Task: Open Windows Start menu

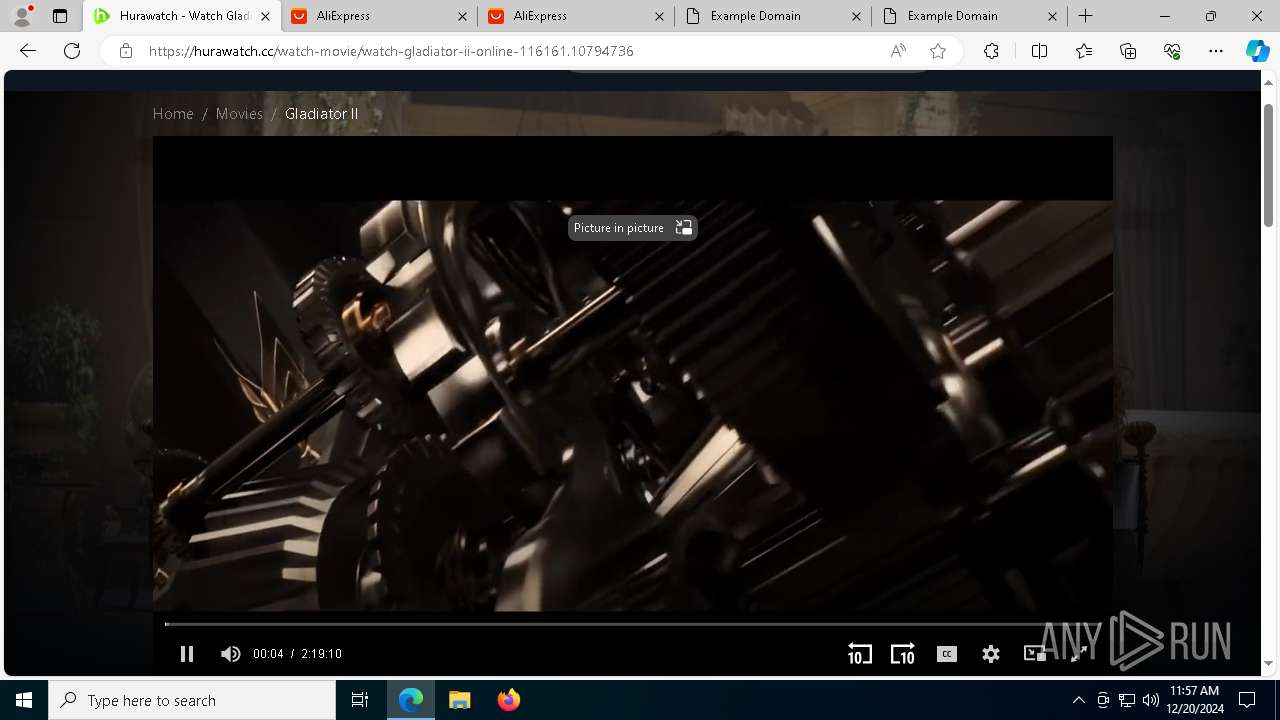Action: (x=24, y=700)
